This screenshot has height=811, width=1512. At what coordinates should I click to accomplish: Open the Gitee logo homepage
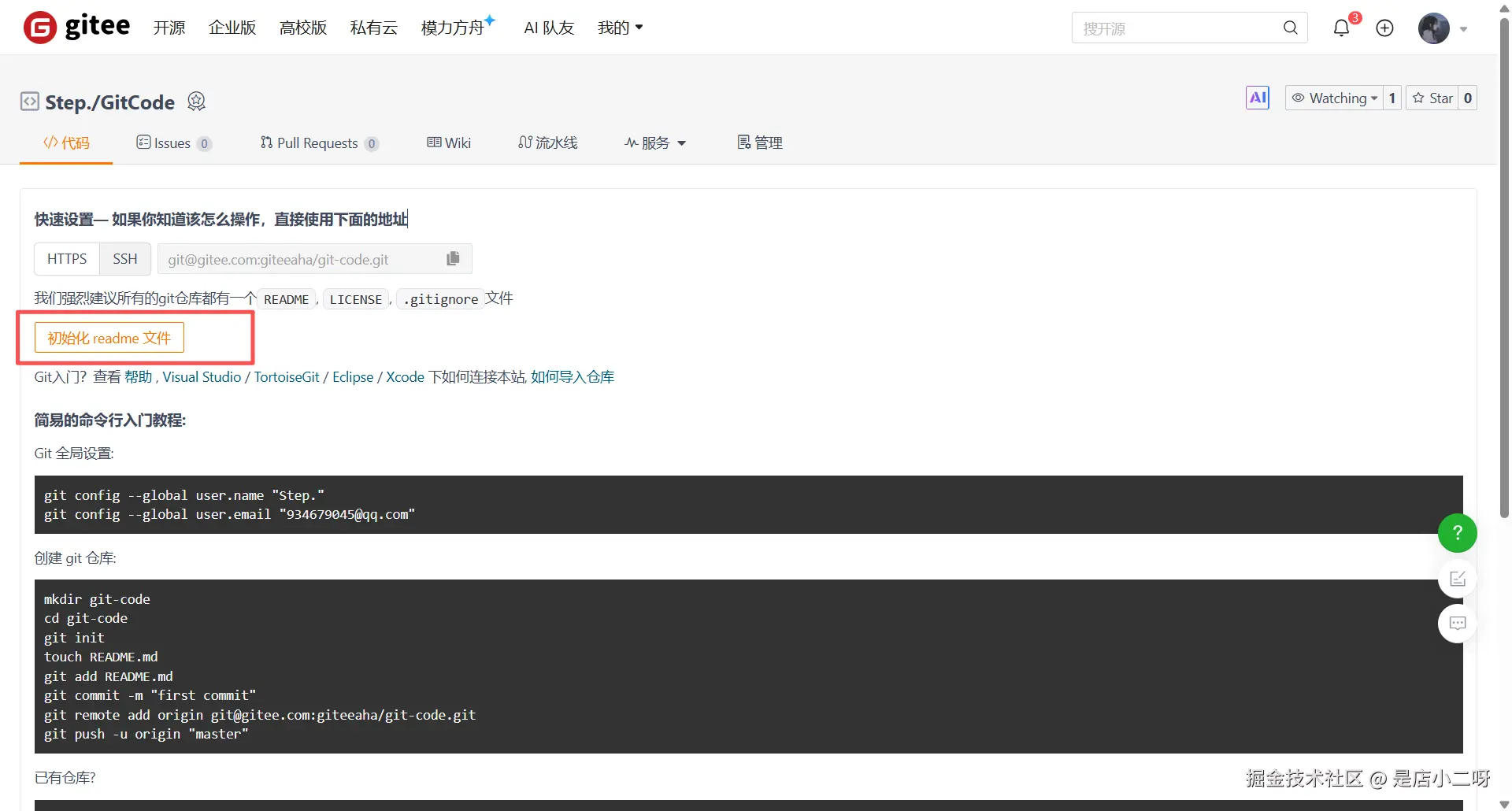[x=76, y=28]
